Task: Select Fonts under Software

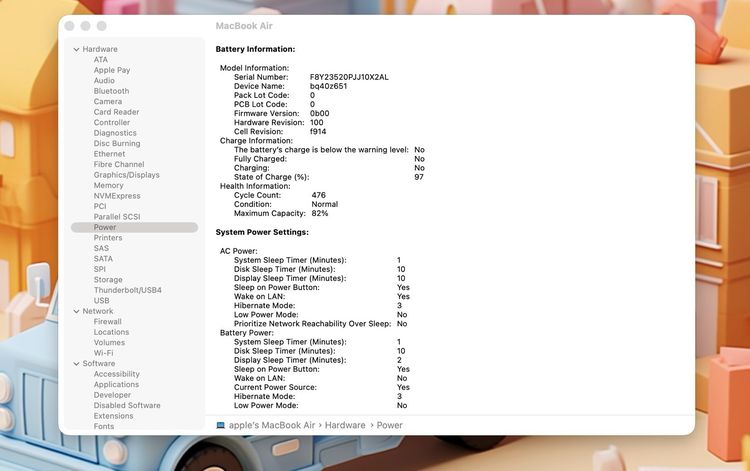Action: coord(104,427)
